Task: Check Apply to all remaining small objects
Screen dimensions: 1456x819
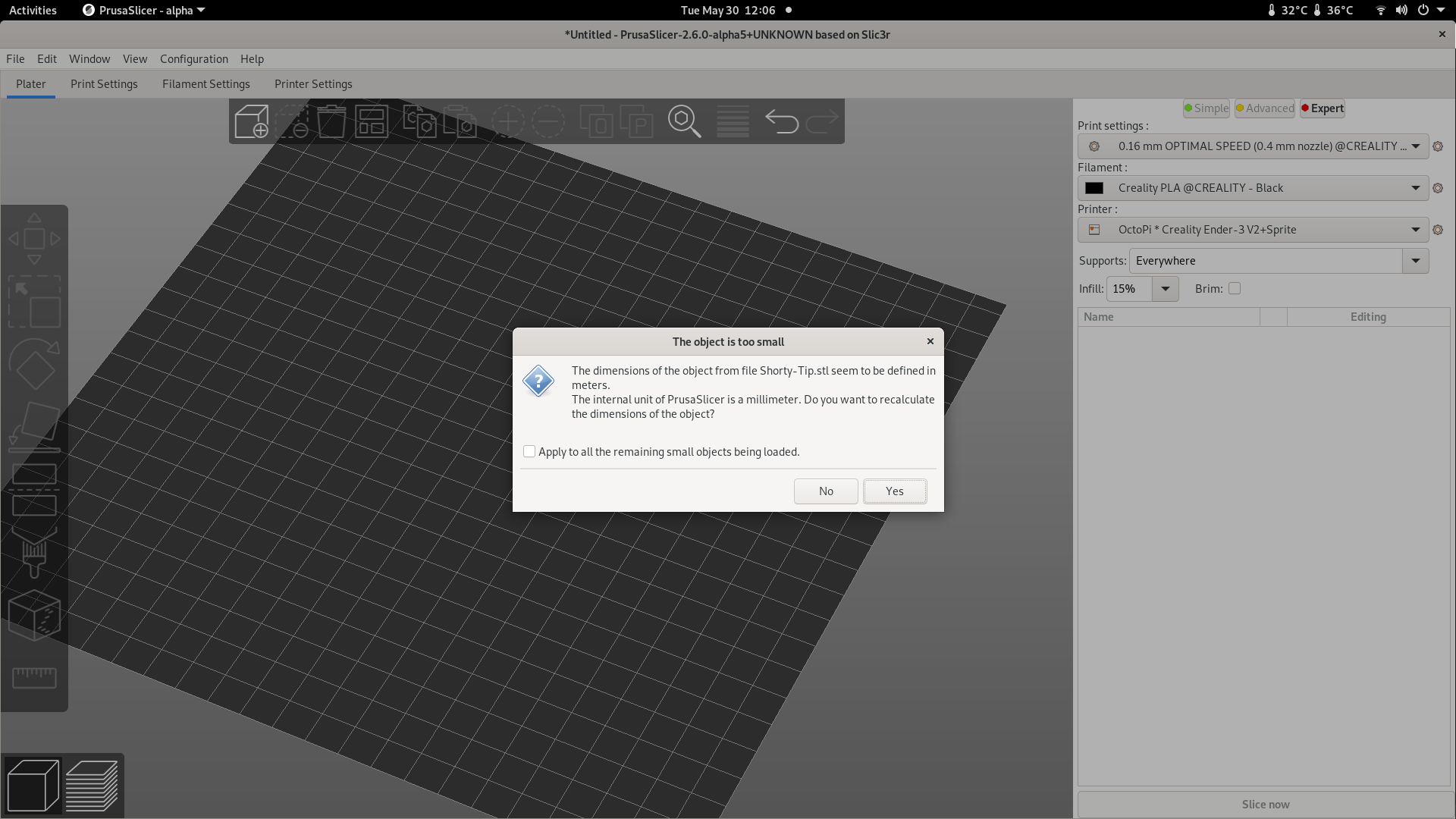Action: [x=529, y=451]
